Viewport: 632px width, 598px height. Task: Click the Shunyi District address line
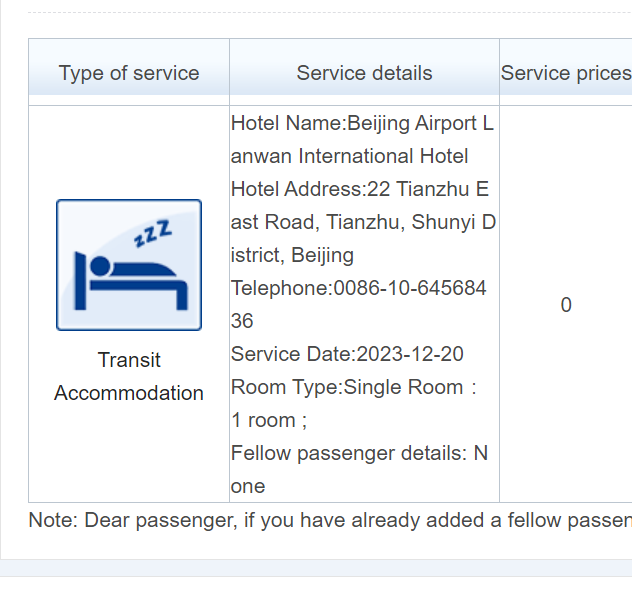pyautogui.click(x=363, y=222)
